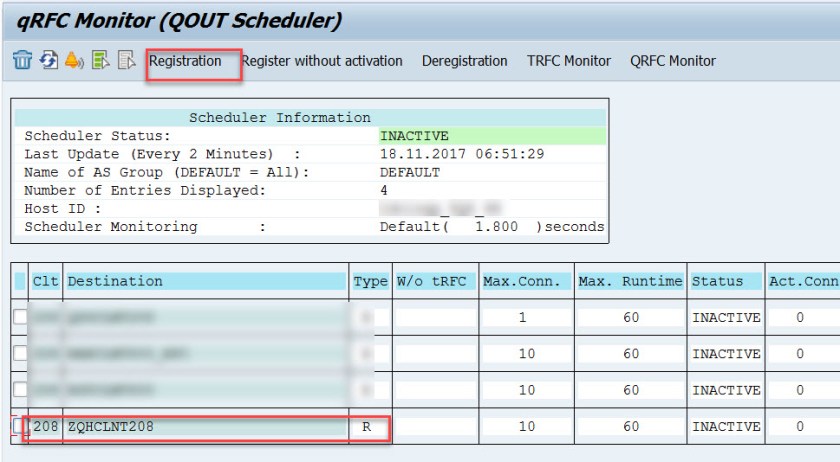
Task: Open the QRFC Monitor
Action: tap(673, 61)
